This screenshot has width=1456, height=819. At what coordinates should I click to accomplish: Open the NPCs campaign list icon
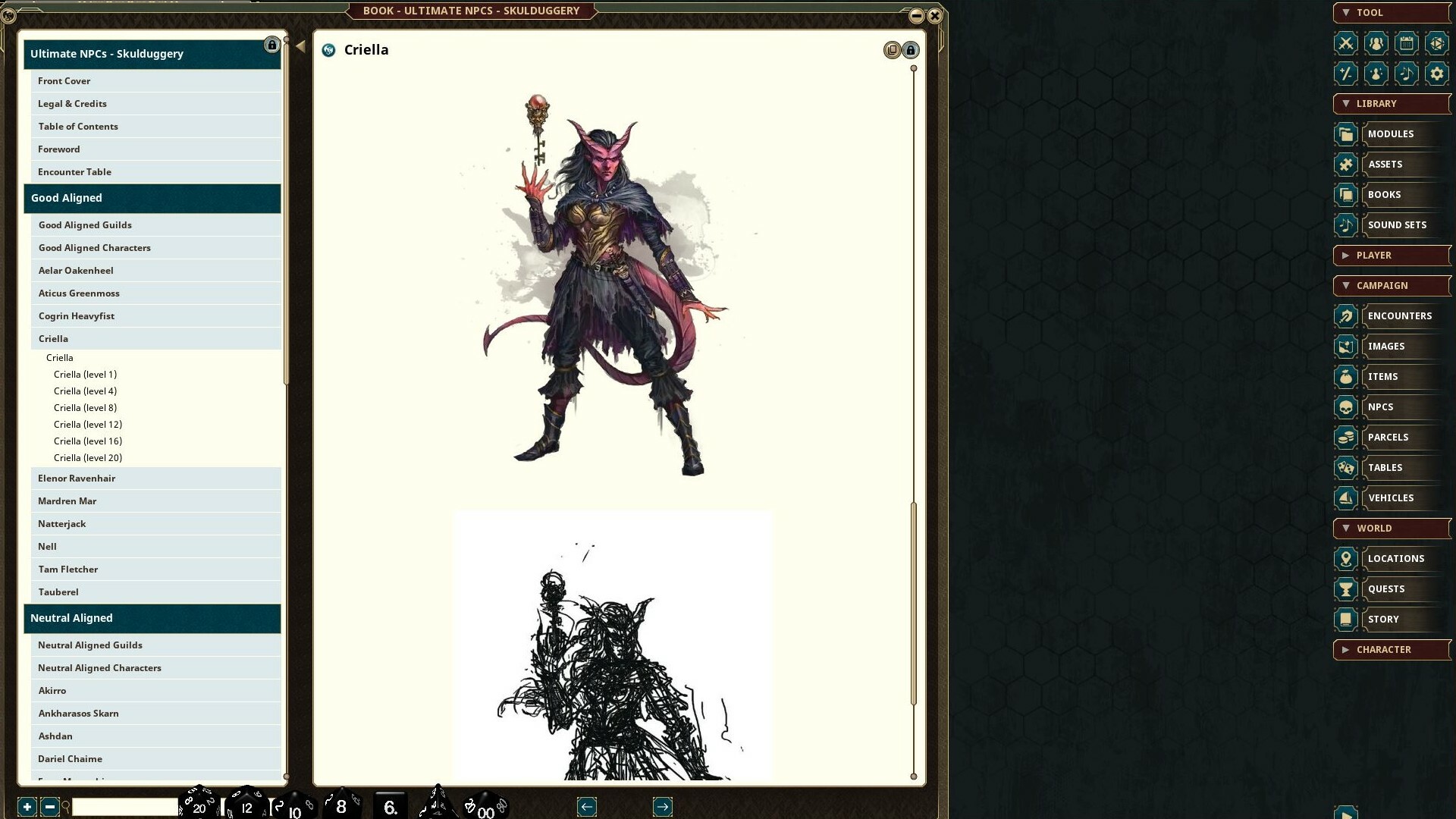pos(1345,407)
